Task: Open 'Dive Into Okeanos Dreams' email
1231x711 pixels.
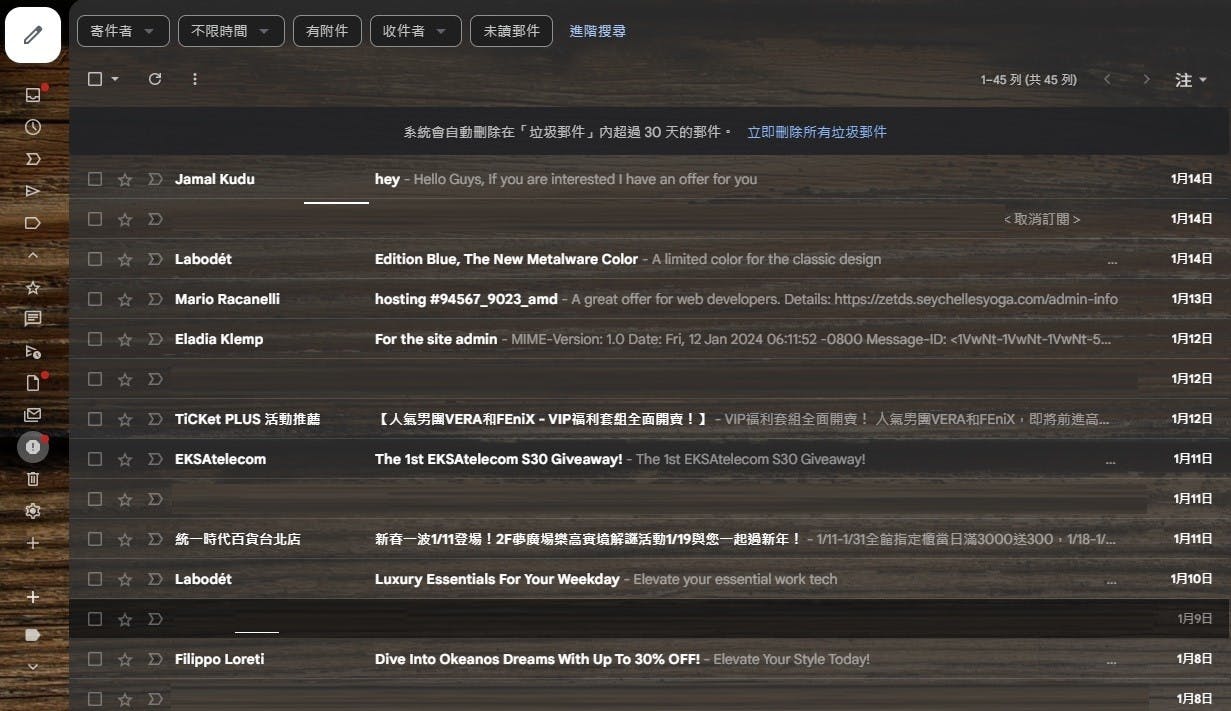Action: [650, 659]
